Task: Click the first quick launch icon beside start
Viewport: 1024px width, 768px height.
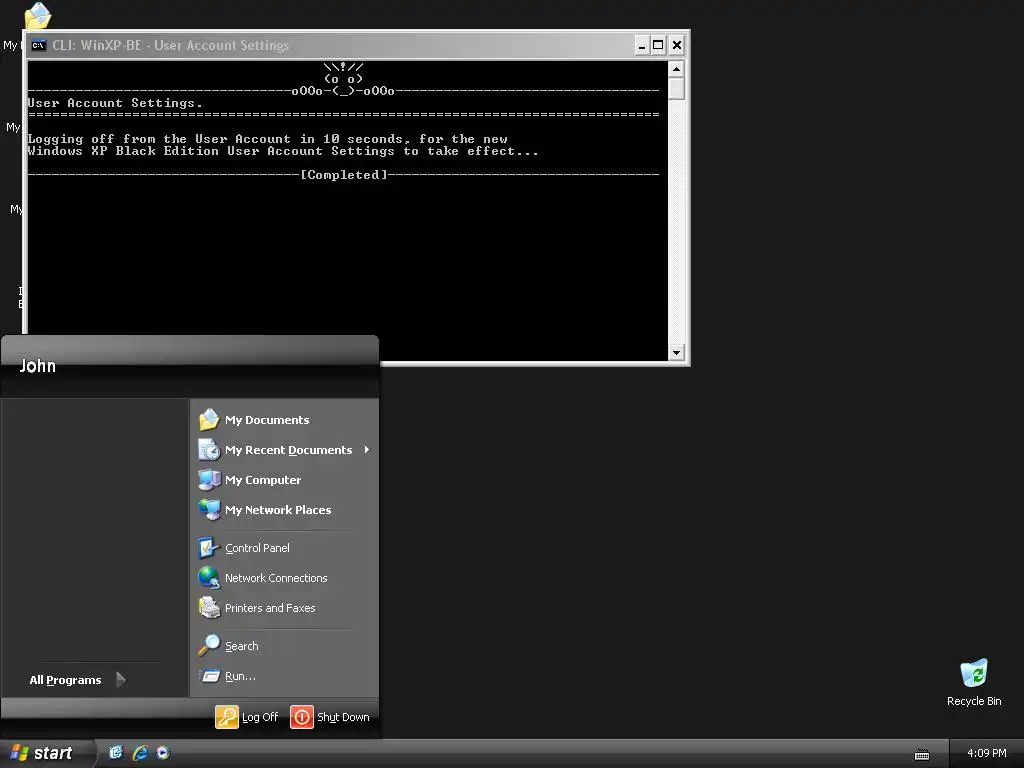Action: point(116,752)
